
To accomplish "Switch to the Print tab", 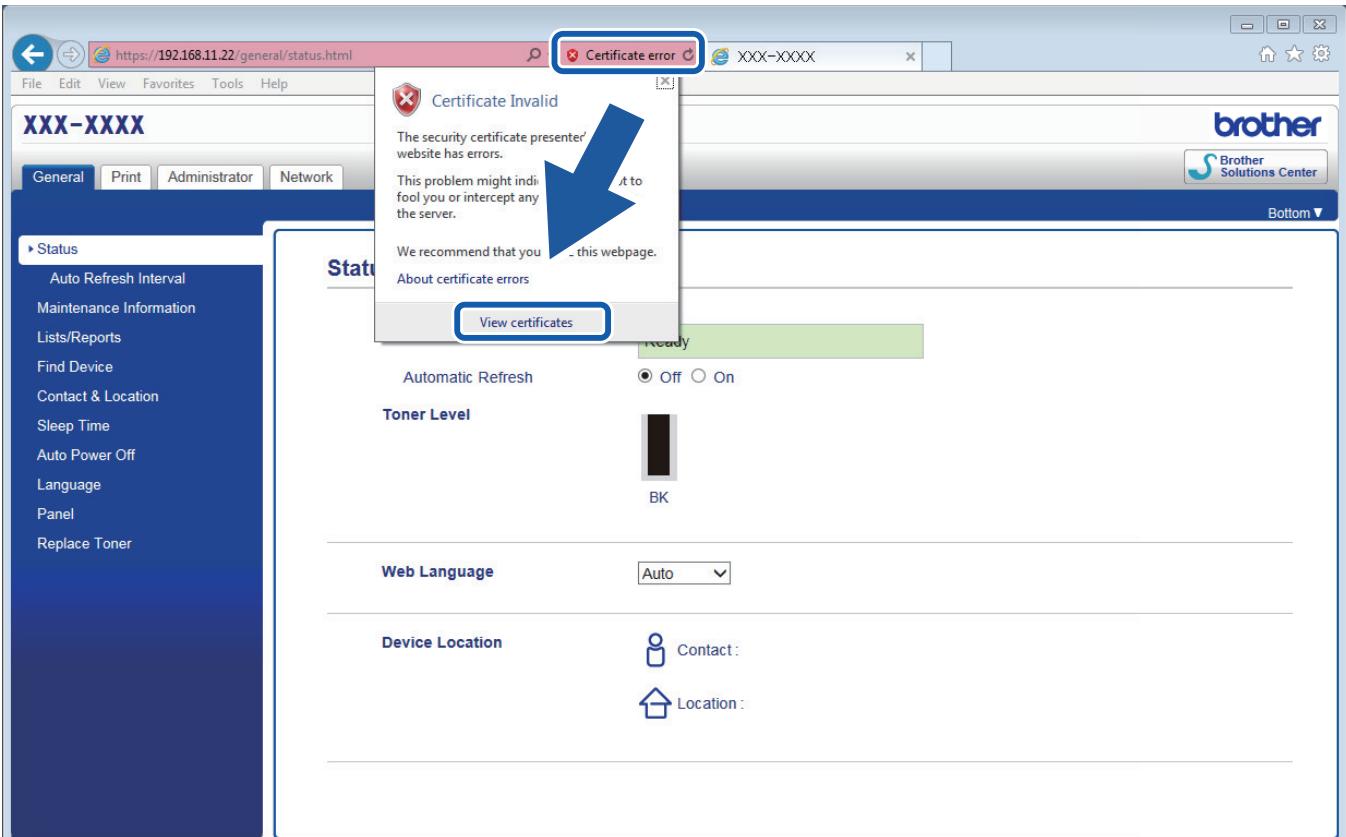I will point(125,176).
